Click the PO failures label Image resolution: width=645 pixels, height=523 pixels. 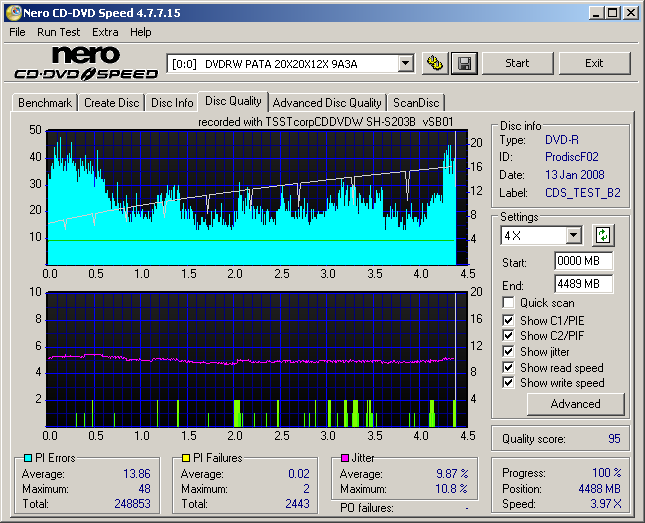click(x=367, y=508)
